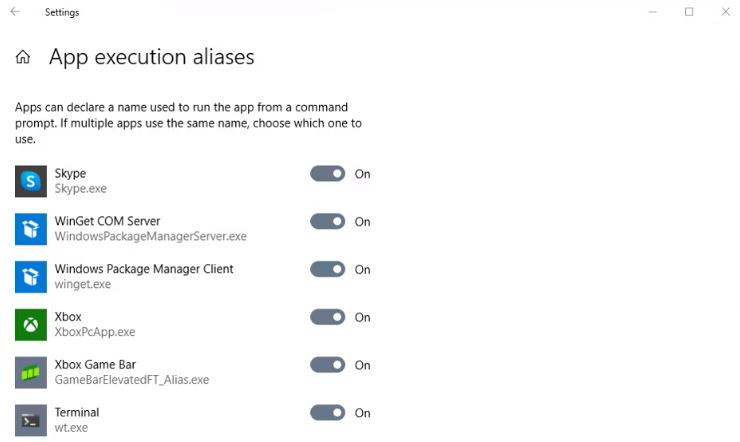
Task: Disable the GameBarElevatedFT_Alias.exe toggle
Action: coord(328,365)
